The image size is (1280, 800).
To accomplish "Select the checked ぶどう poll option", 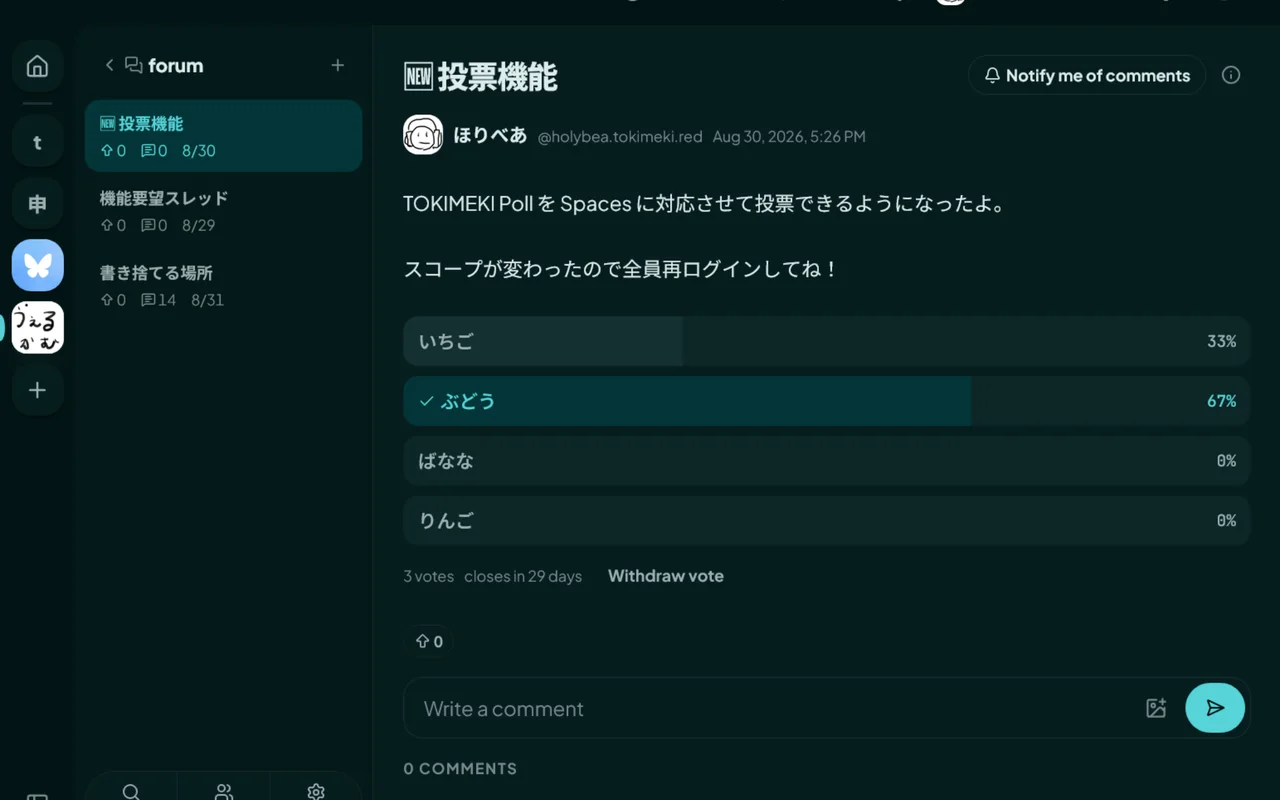I will (826, 401).
